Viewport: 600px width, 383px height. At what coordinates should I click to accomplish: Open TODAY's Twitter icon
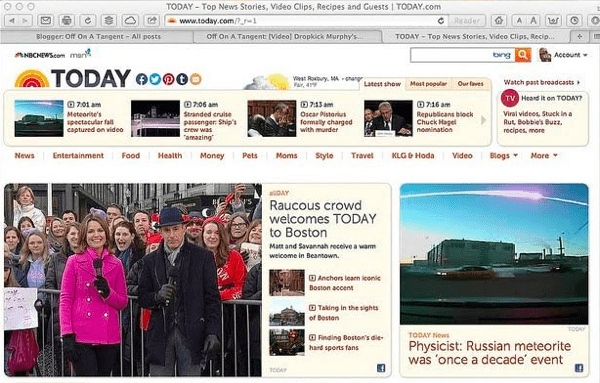click(155, 79)
